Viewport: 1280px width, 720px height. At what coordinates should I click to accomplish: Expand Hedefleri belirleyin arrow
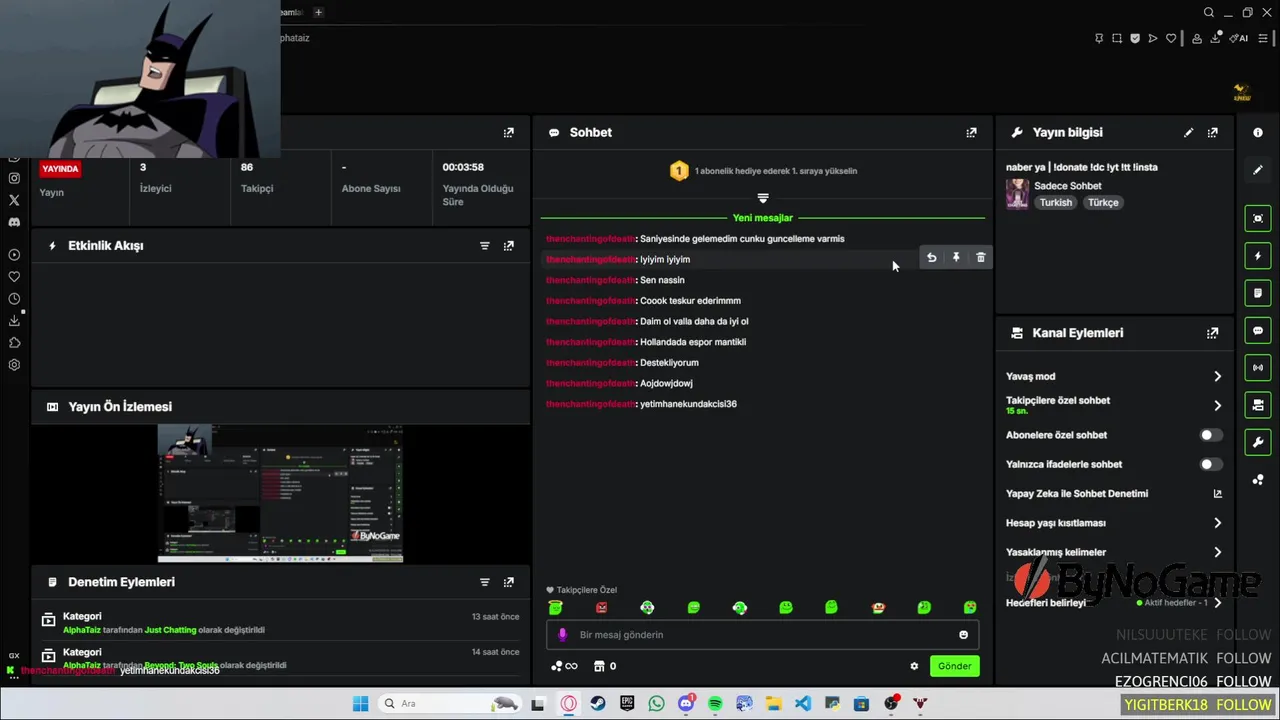pyautogui.click(x=1217, y=603)
